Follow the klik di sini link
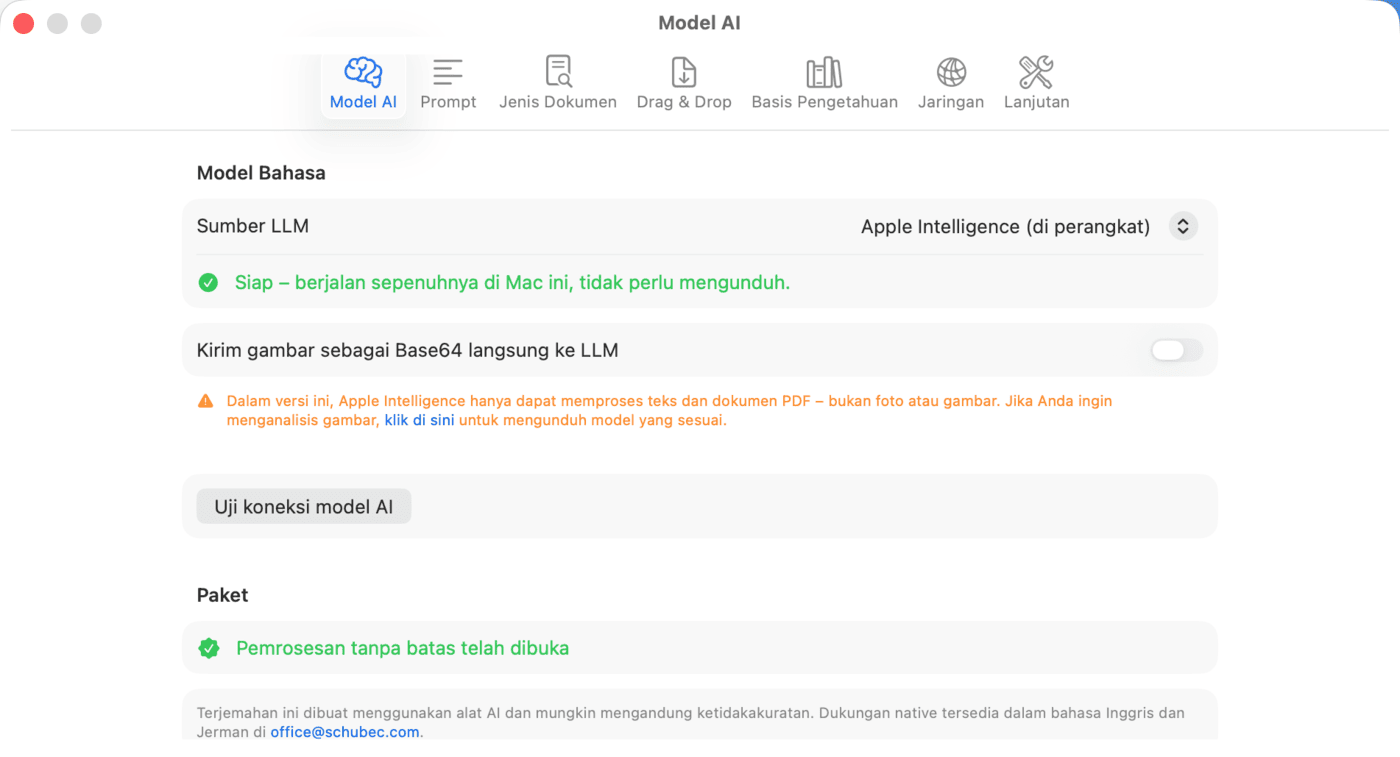1400x757 pixels. tap(419, 421)
